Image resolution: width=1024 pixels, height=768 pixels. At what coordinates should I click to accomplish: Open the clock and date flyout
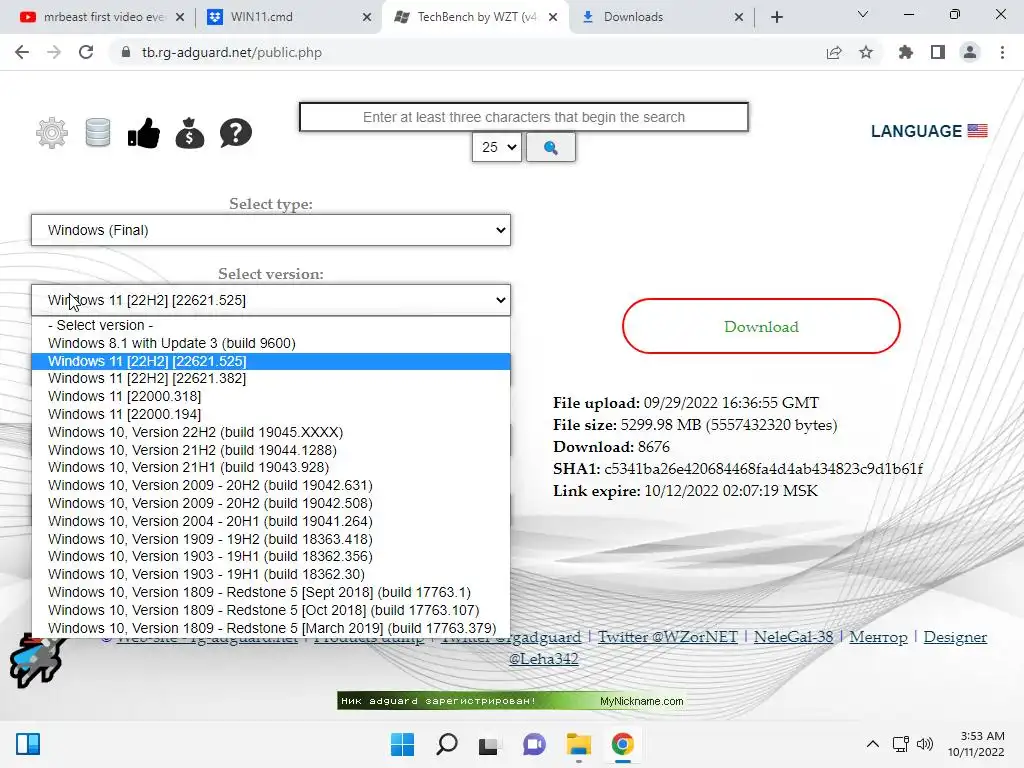976,744
